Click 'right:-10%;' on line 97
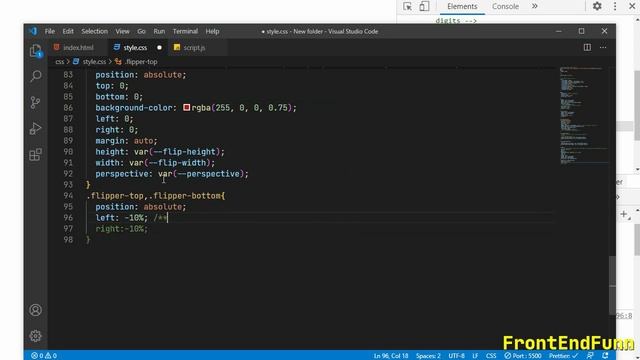The width and height of the screenshot is (640, 360). (122, 229)
